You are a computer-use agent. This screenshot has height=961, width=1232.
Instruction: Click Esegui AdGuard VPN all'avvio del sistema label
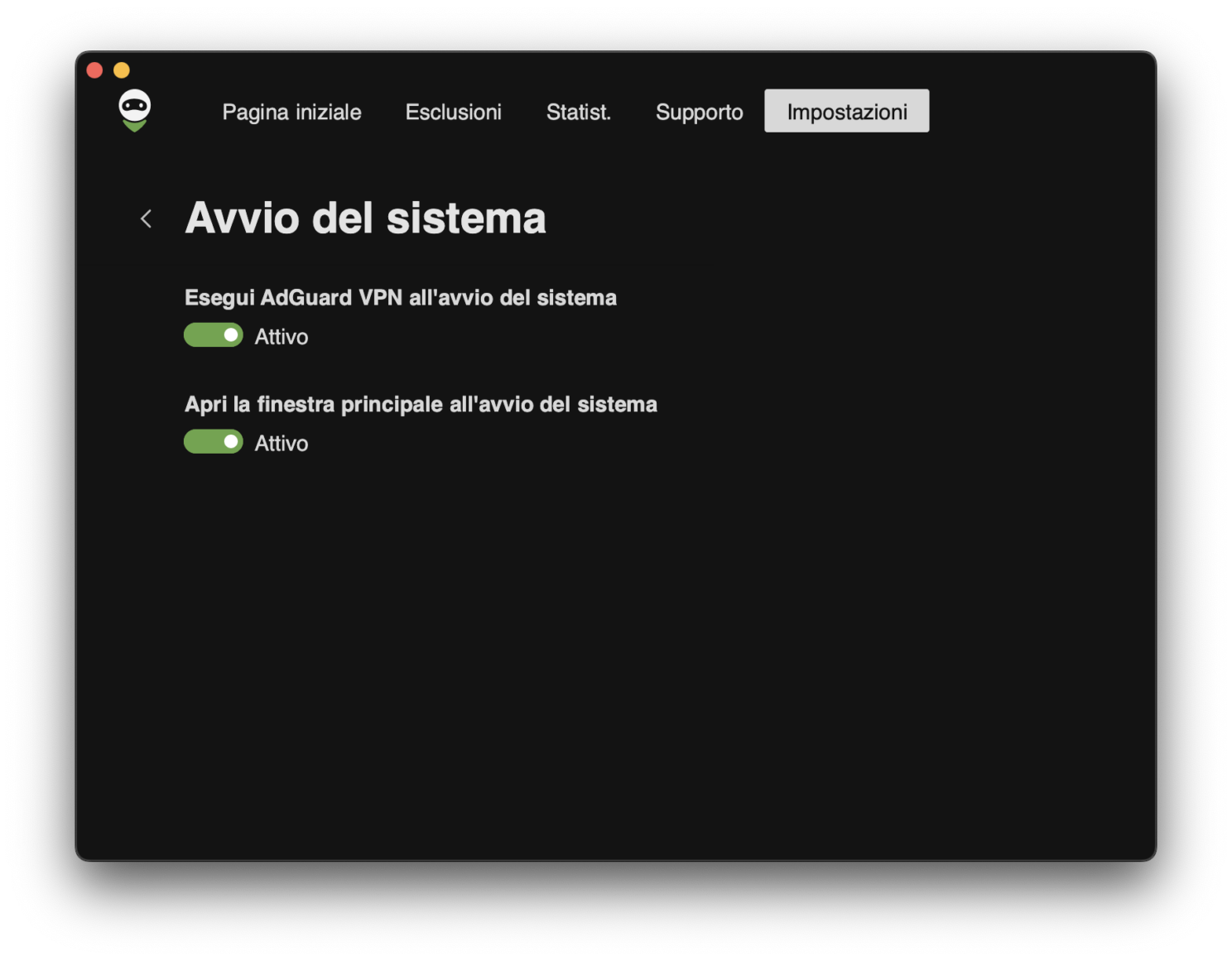click(400, 298)
